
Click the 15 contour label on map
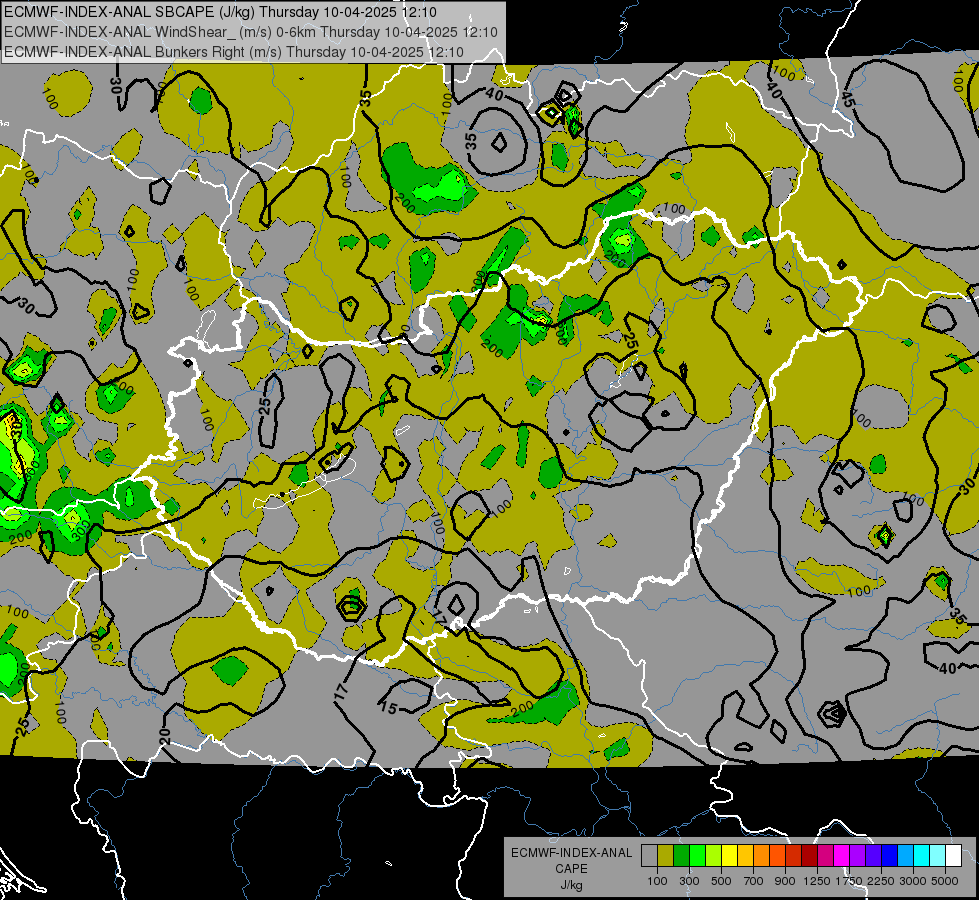389,707
